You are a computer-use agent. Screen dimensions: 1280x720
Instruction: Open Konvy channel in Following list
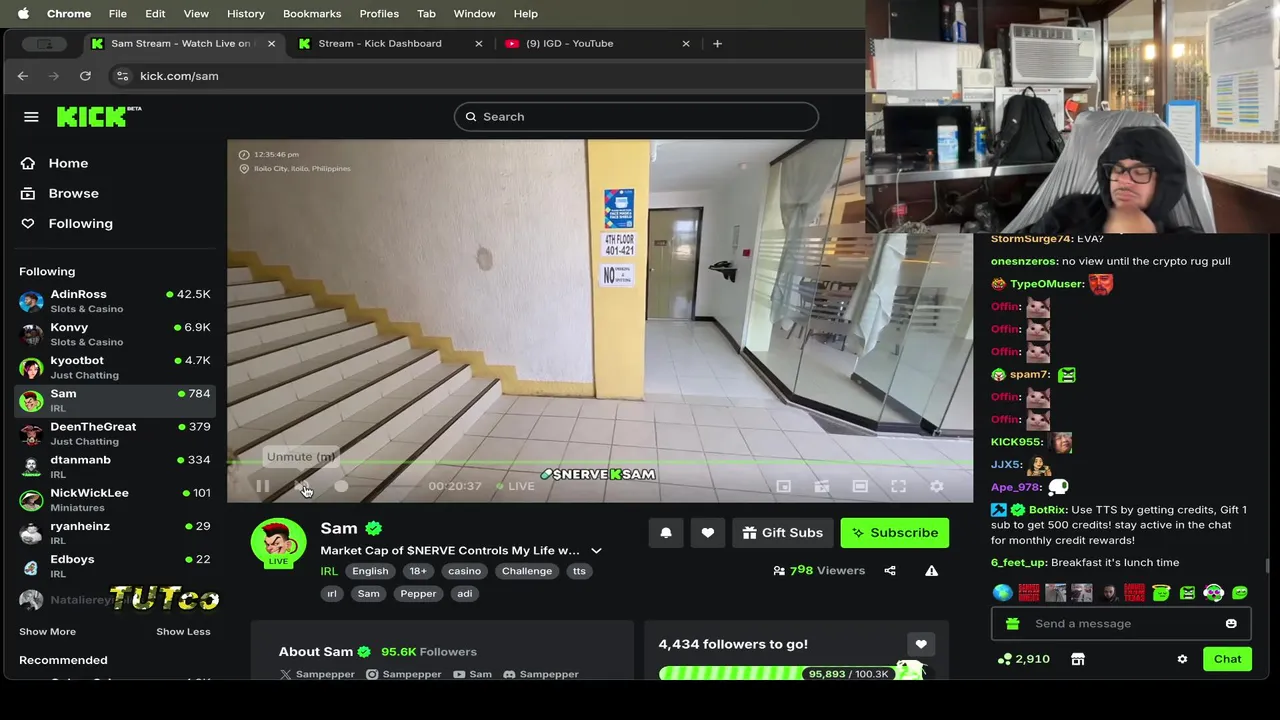click(x=113, y=334)
